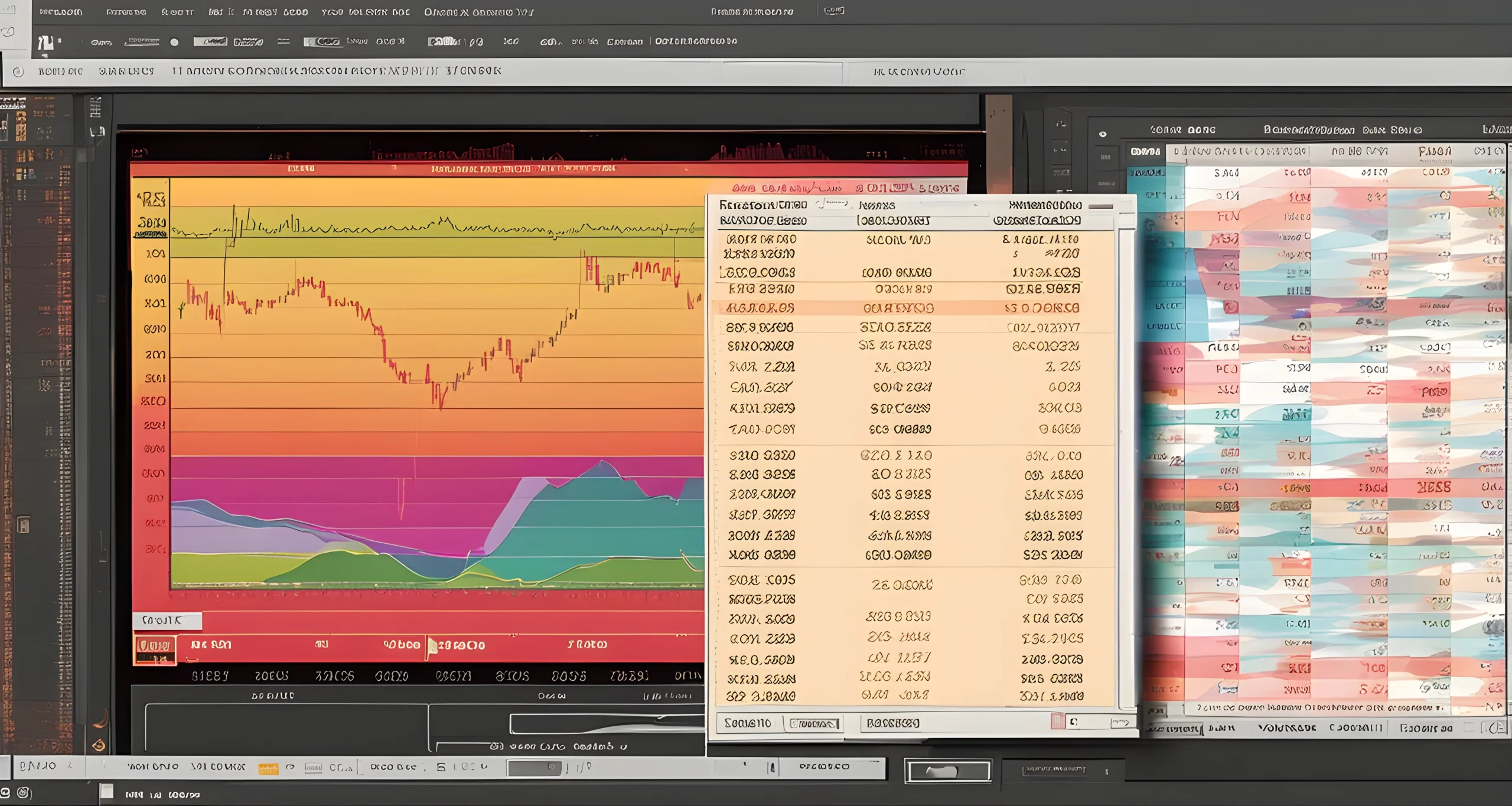The image size is (1512, 806).
Task: Click the second round icon in the bottom-left corner
Action: pos(24,792)
